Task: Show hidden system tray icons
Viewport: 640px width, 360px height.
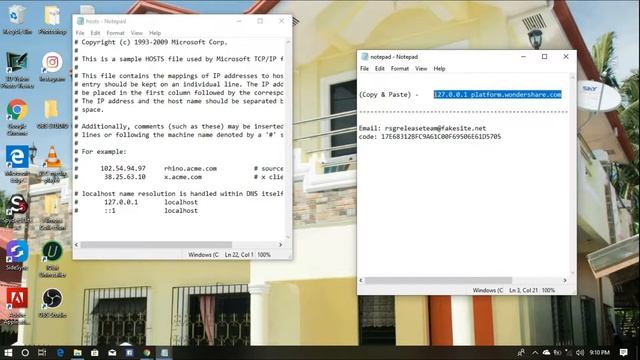Action: pyautogui.click(x=535, y=353)
